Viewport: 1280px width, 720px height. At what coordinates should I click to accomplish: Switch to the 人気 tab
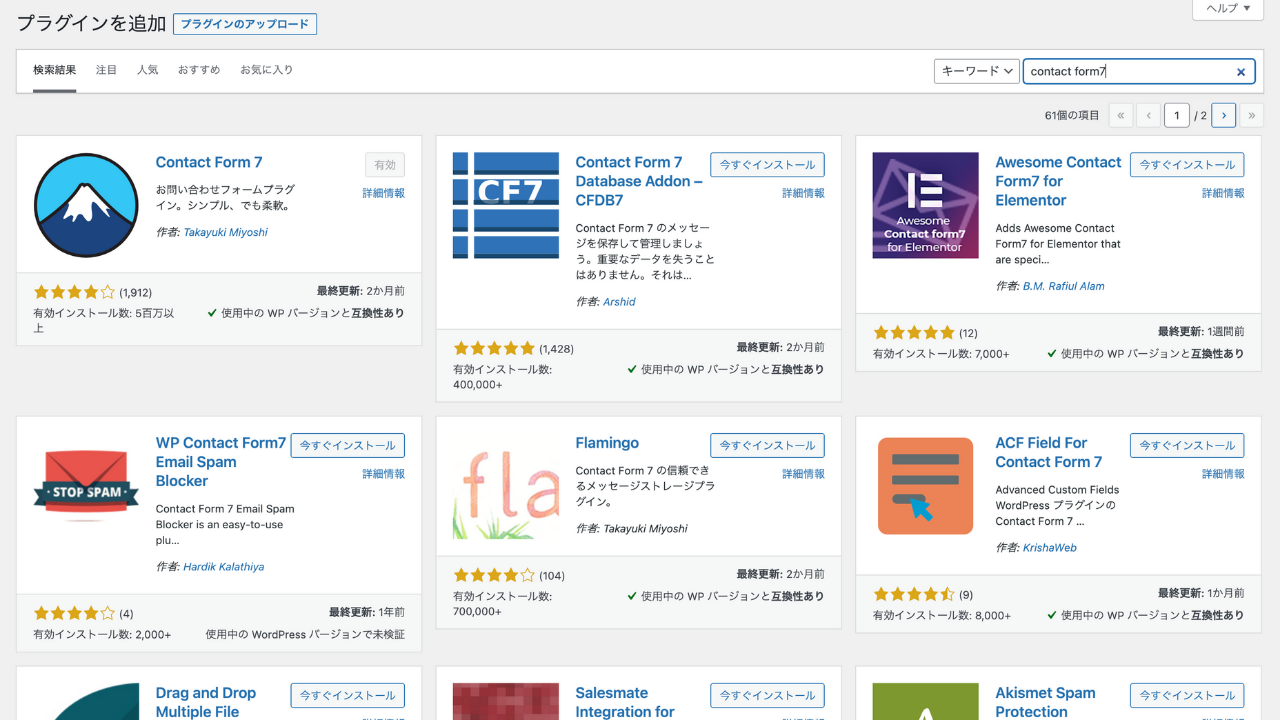tap(147, 70)
